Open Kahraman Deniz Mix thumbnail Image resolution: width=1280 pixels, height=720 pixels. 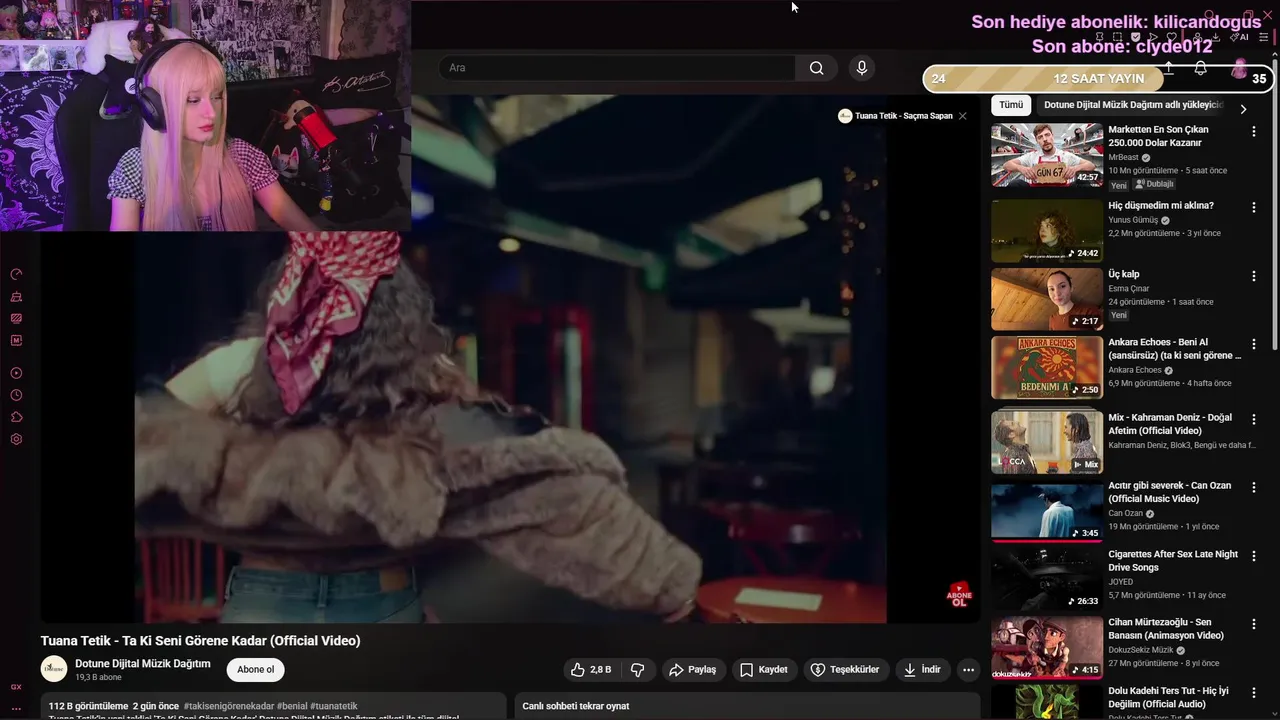(x=1047, y=442)
